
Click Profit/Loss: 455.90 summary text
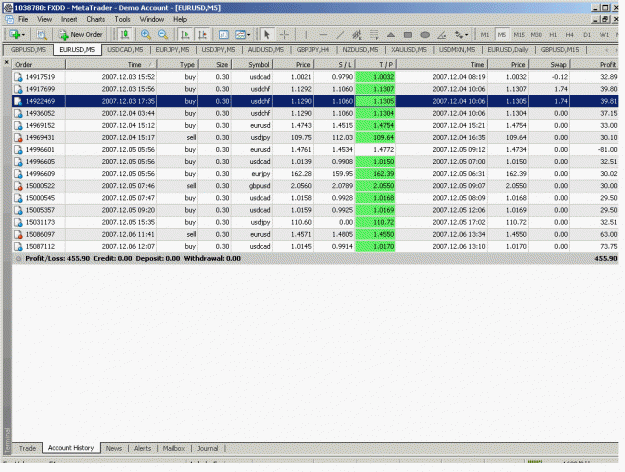57,258
